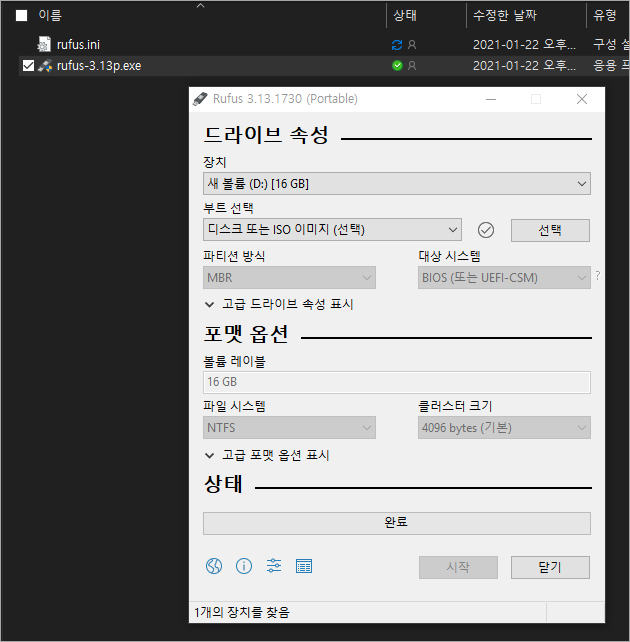Viewport: 630px width, 642px height.
Task: Click the 시작 start button
Action: tap(458, 567)
